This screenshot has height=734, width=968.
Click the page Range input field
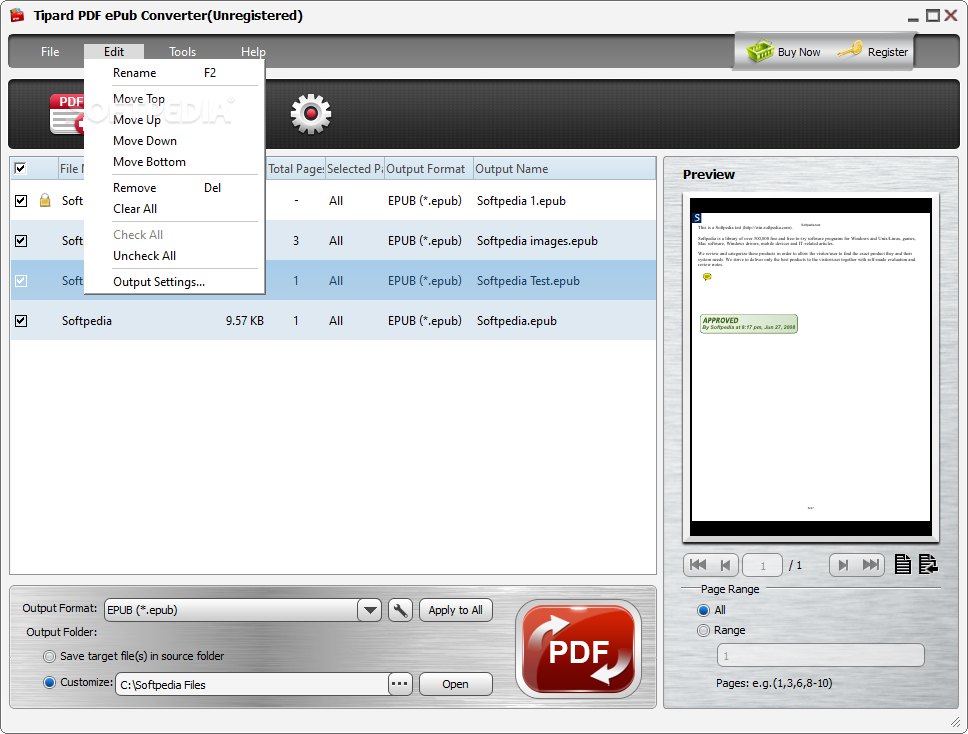820,656
